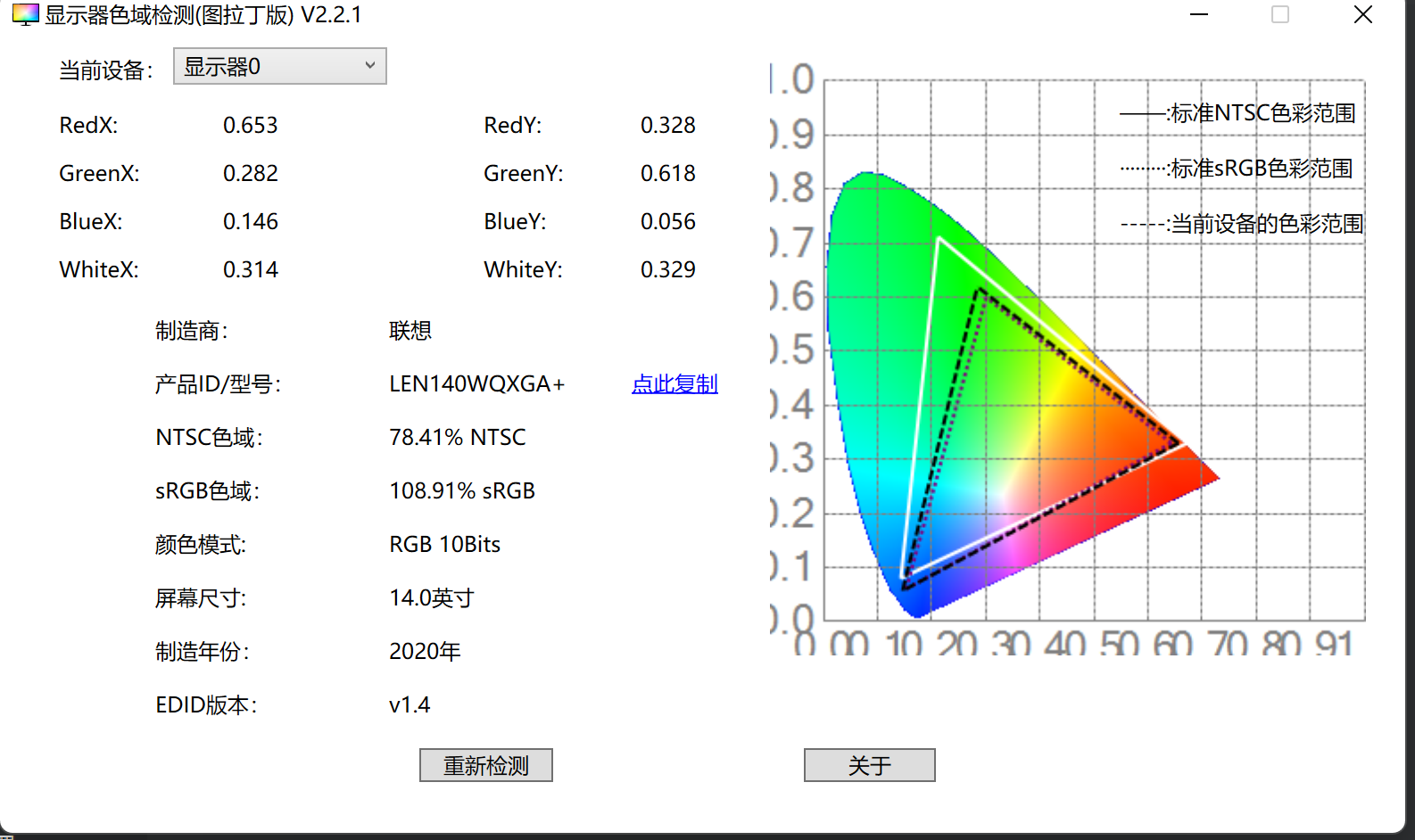Viewport: 1415px width, 840px height.
Task: Click the app icon in title bar
Action: coord(25,15)
